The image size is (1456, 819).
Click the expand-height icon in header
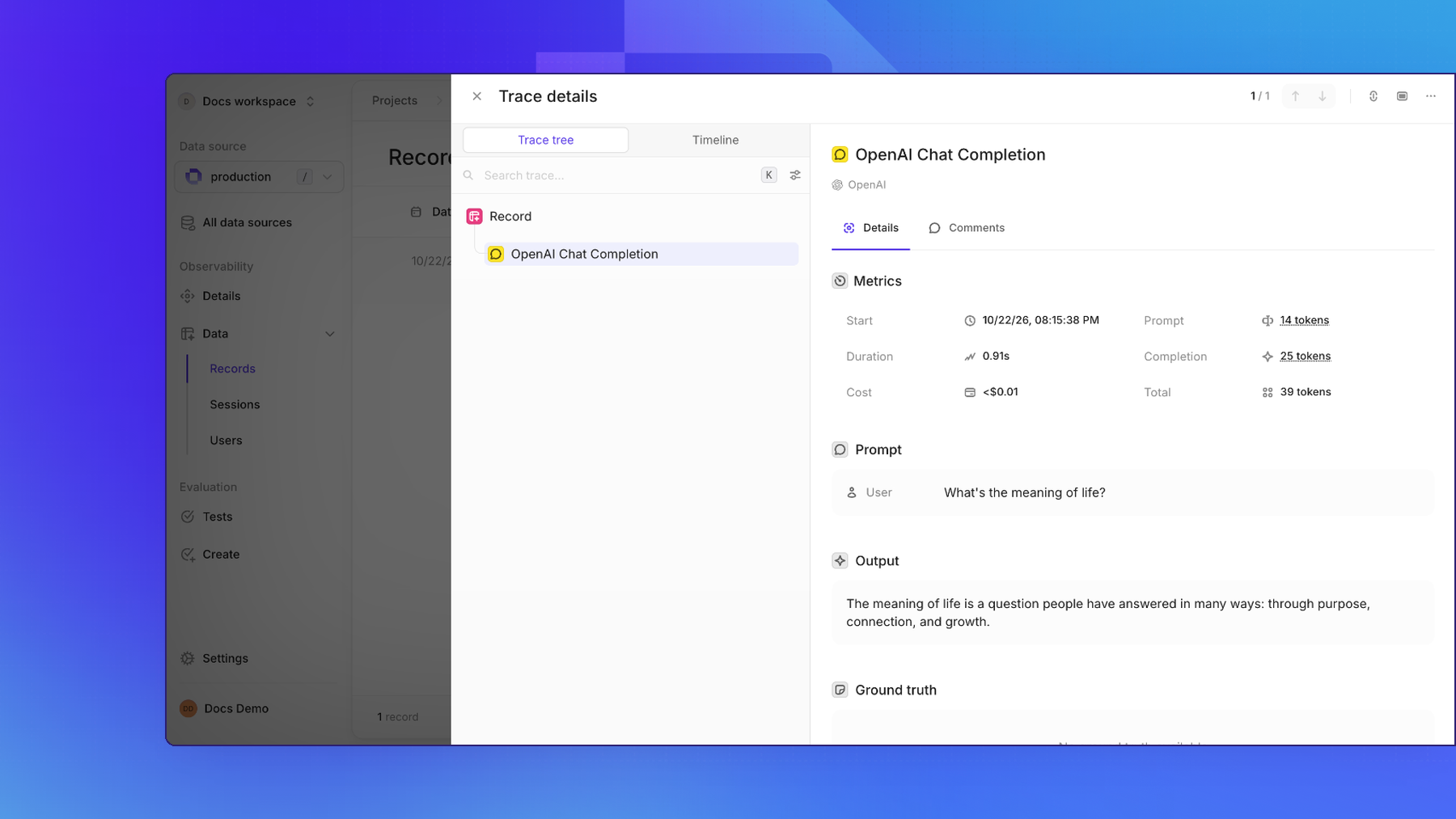[1373, 96]
